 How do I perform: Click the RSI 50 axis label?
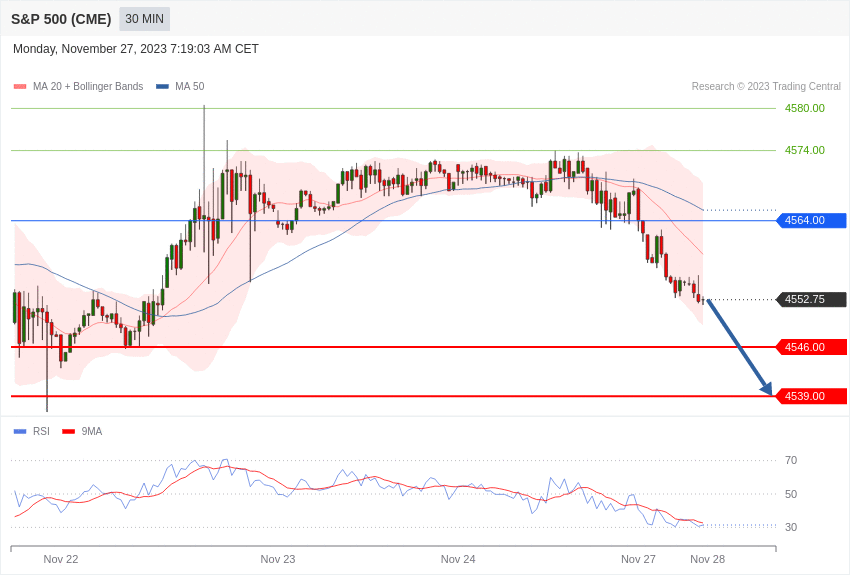[x=791, y=494]
